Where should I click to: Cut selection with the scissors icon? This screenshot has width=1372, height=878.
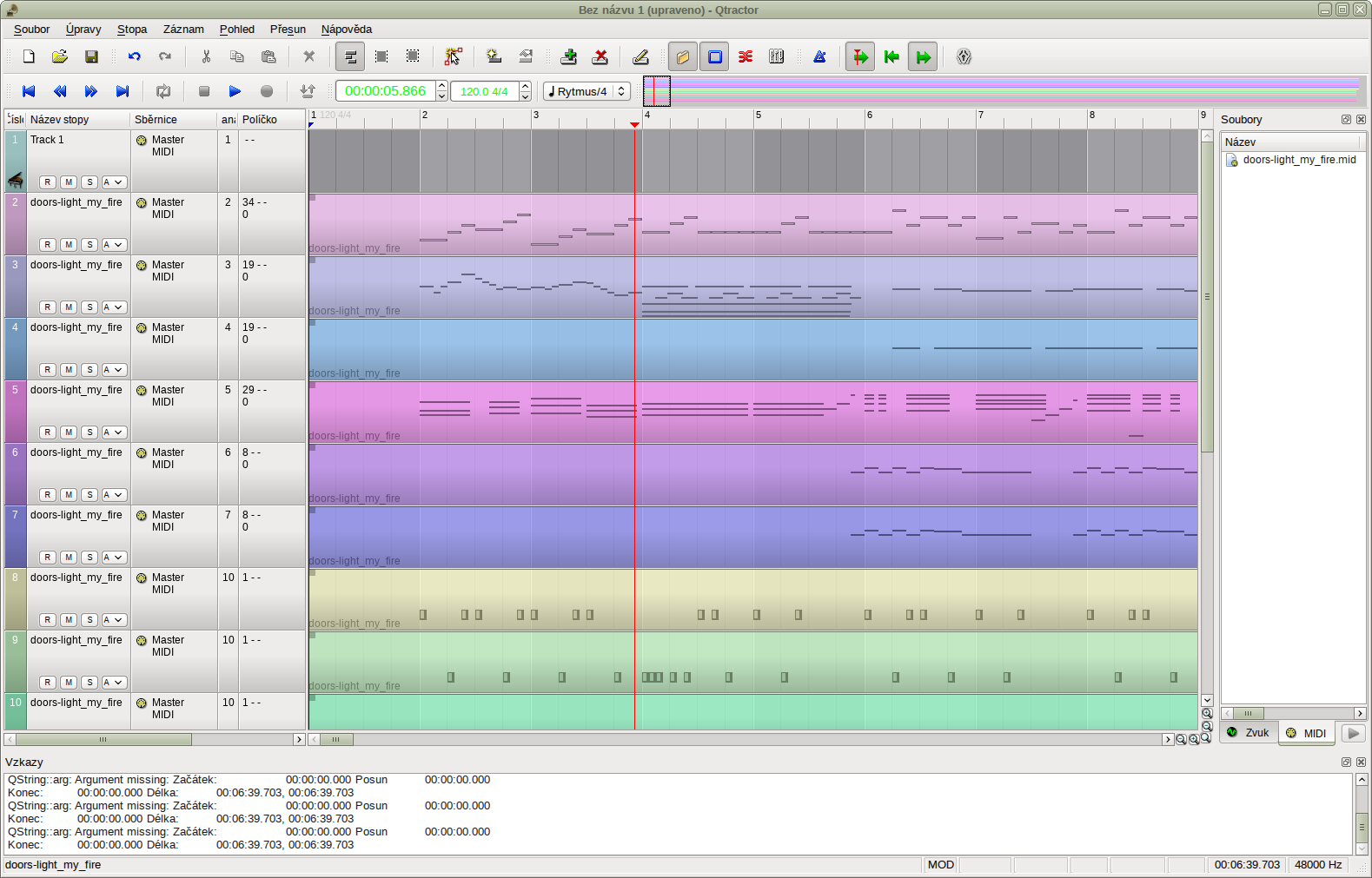click(206, 56)
